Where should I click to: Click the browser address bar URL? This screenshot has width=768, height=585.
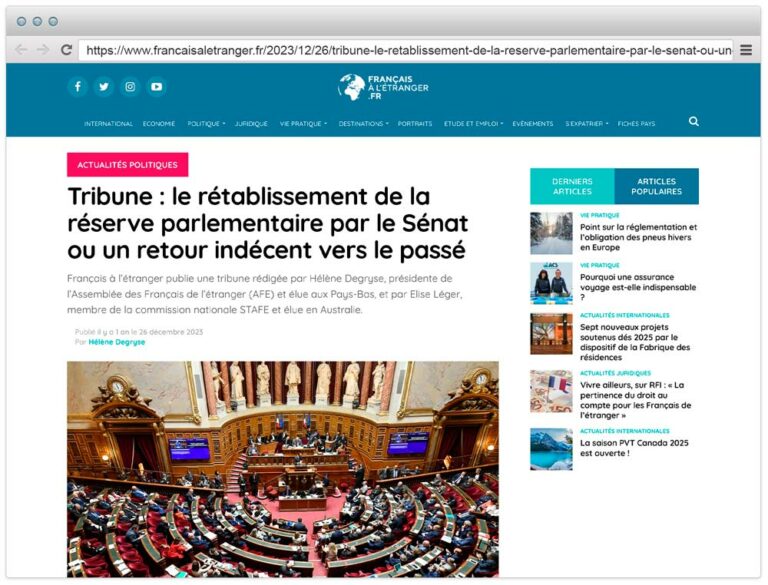coord(406,50)
